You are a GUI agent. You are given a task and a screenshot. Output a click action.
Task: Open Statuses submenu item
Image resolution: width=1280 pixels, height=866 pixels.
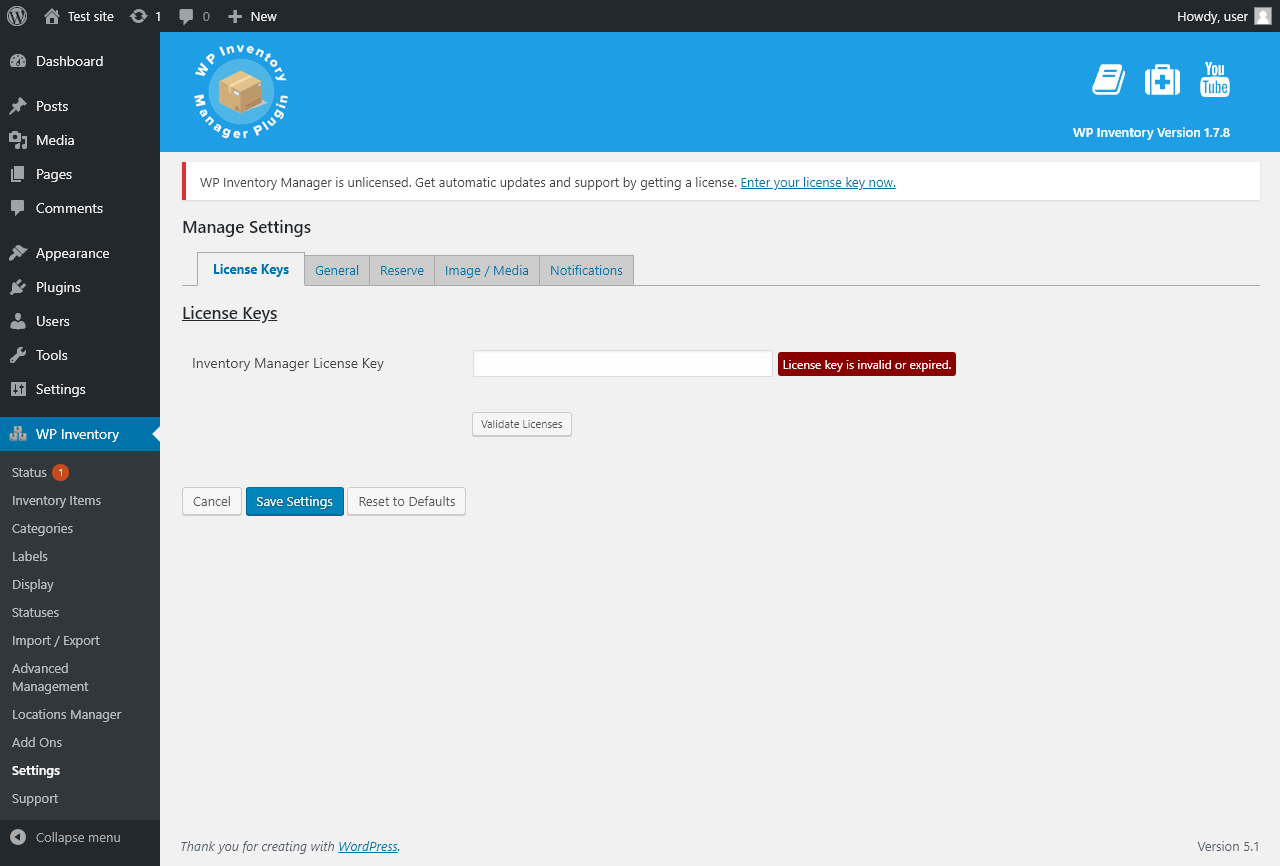click(x=80, y=612)
